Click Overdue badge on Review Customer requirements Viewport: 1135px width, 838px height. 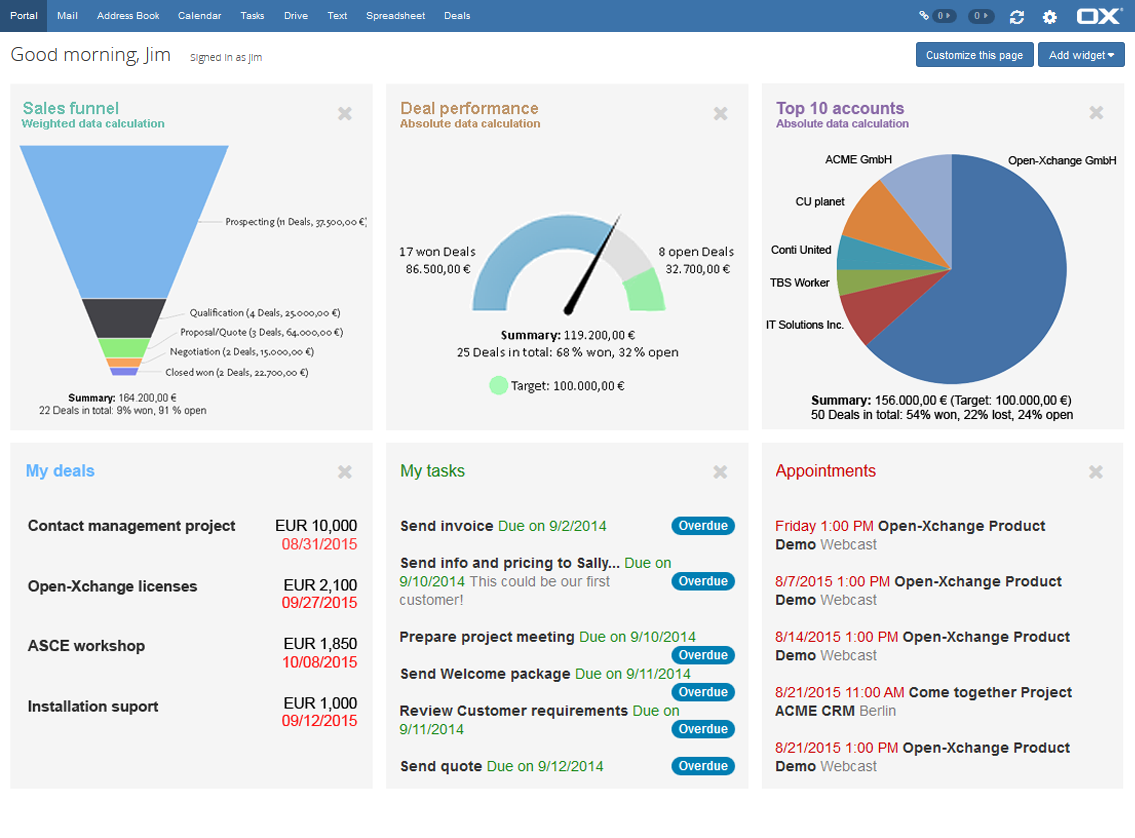pos(703,729)
